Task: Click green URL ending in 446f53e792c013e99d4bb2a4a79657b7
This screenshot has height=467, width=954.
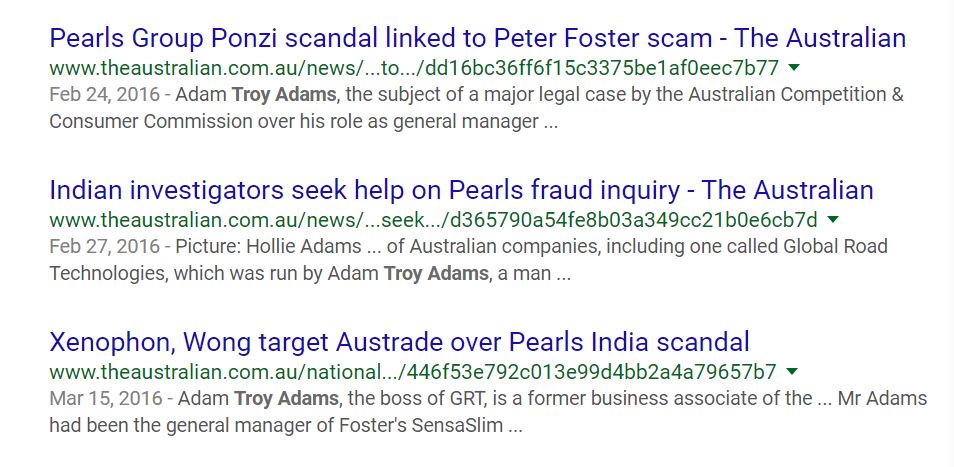Action: [x=413, y=372]
